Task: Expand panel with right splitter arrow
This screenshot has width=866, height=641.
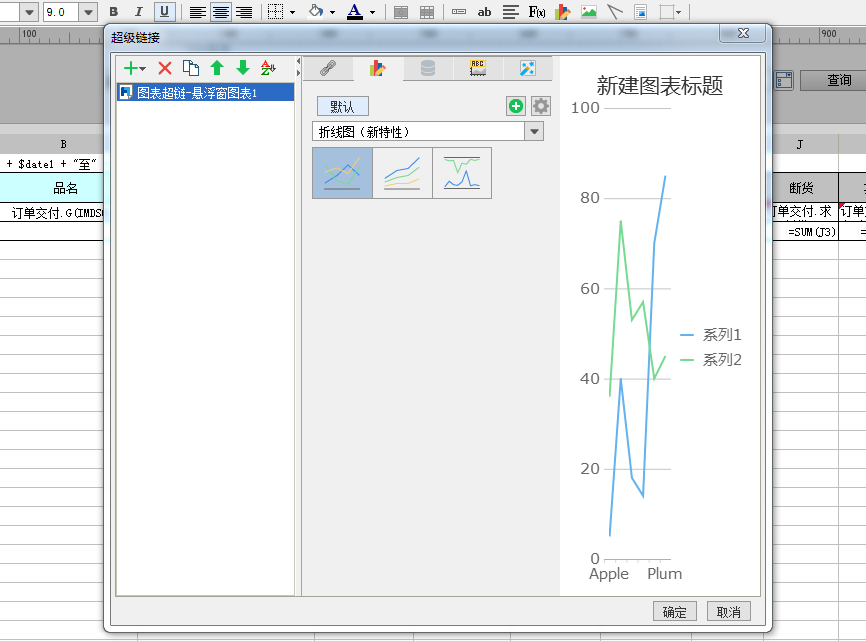Action: [x=298, y=72]
